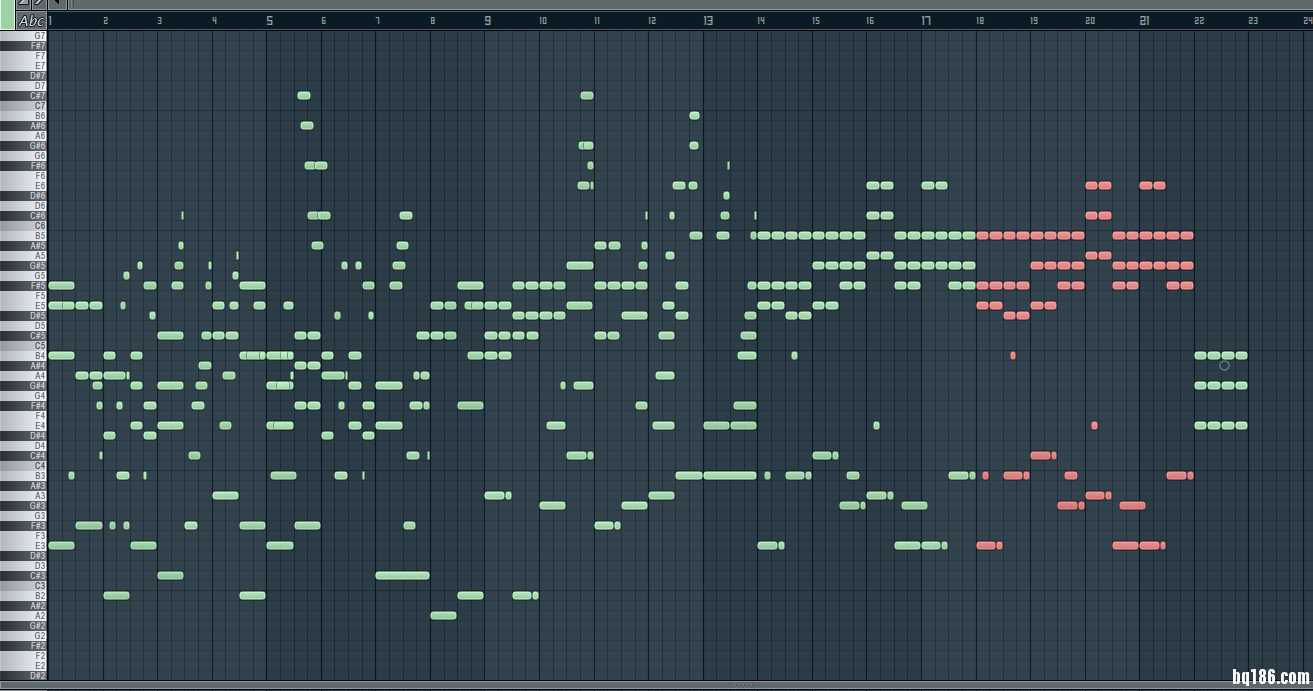Preview the C5 piano key

point(24,345)
